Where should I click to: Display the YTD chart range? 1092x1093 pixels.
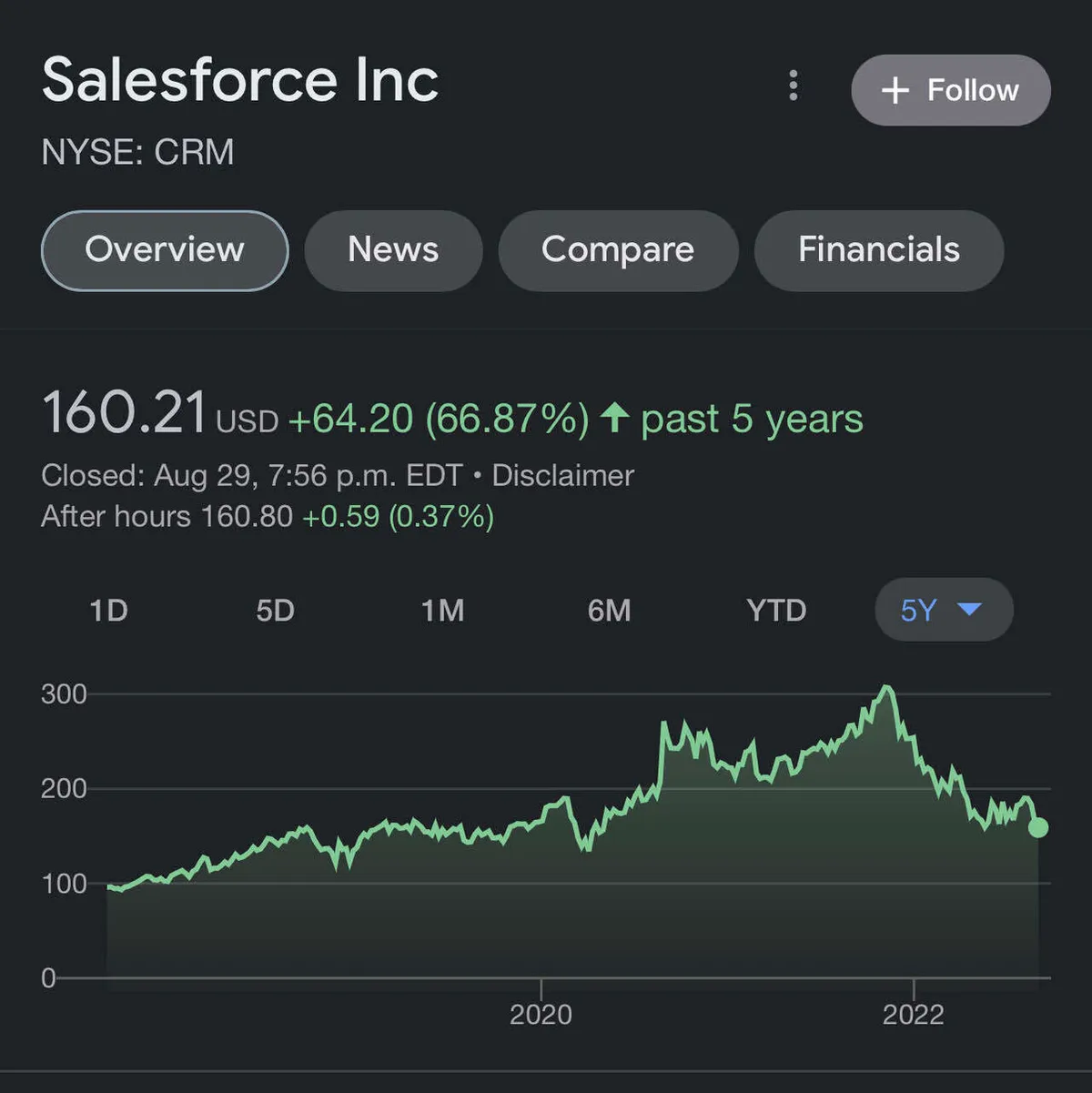(x=776, y=610)
